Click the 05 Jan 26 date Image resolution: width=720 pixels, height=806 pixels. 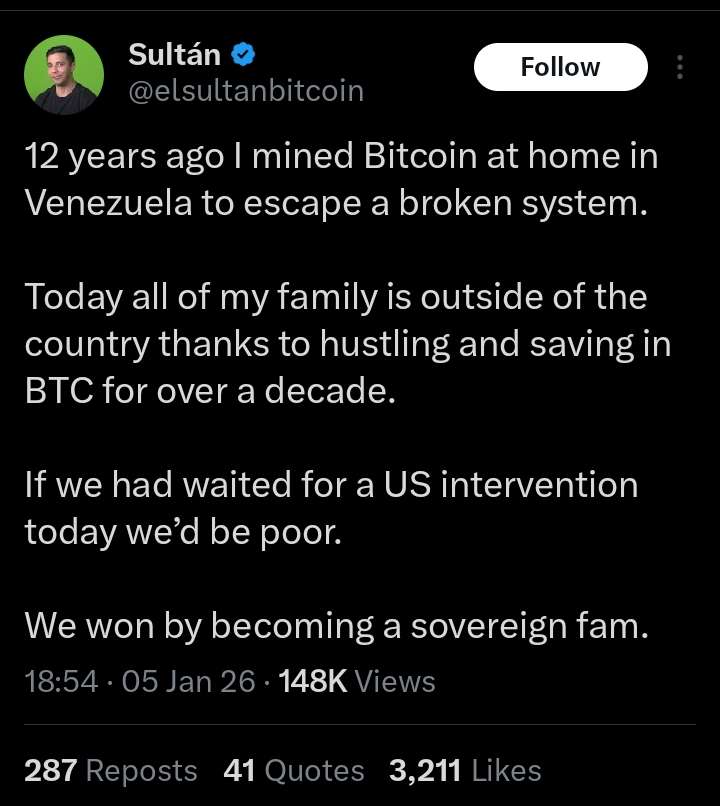[x=188, y=682]
